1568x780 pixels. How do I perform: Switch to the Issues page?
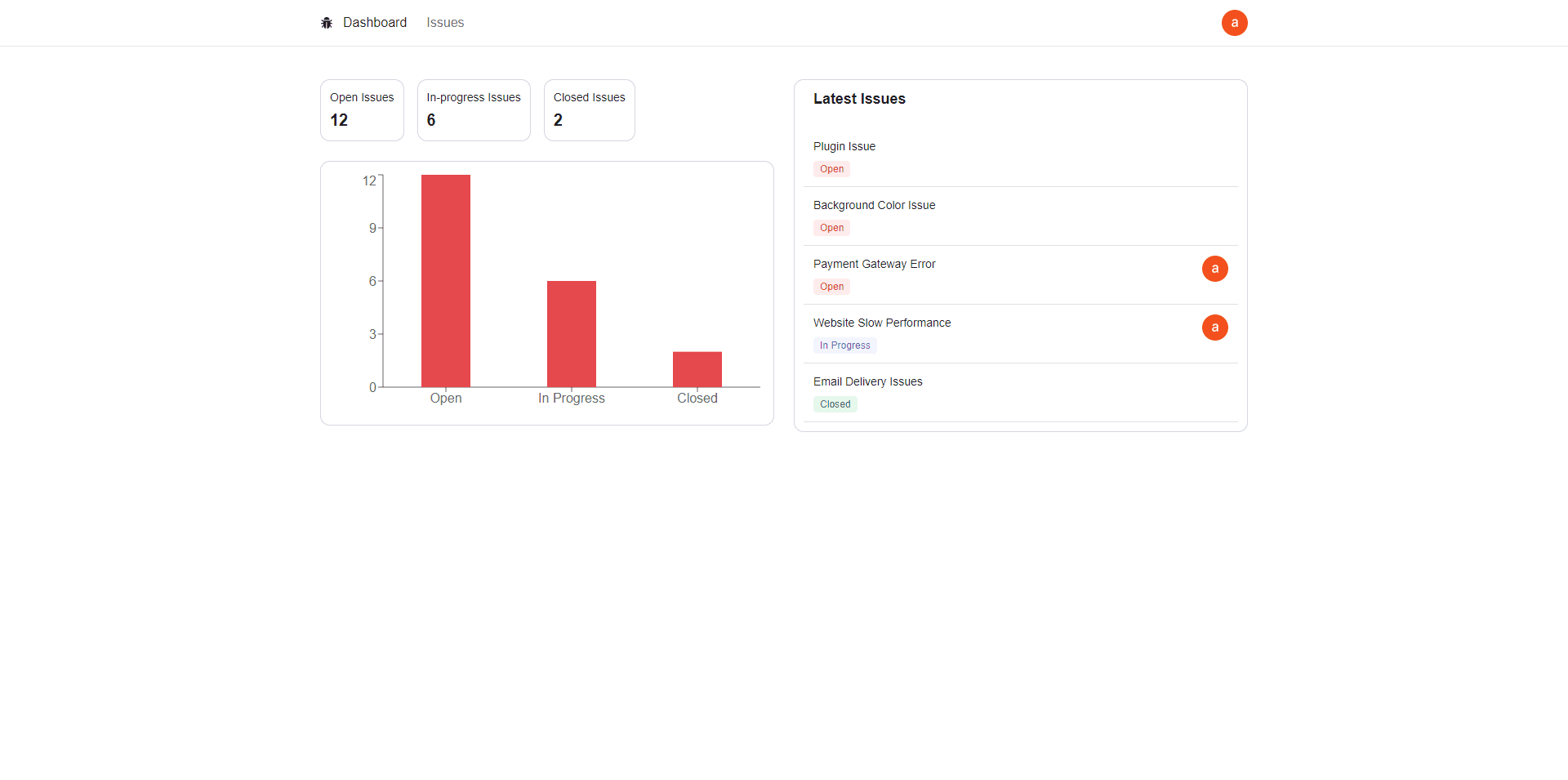[x=444, y=22]
